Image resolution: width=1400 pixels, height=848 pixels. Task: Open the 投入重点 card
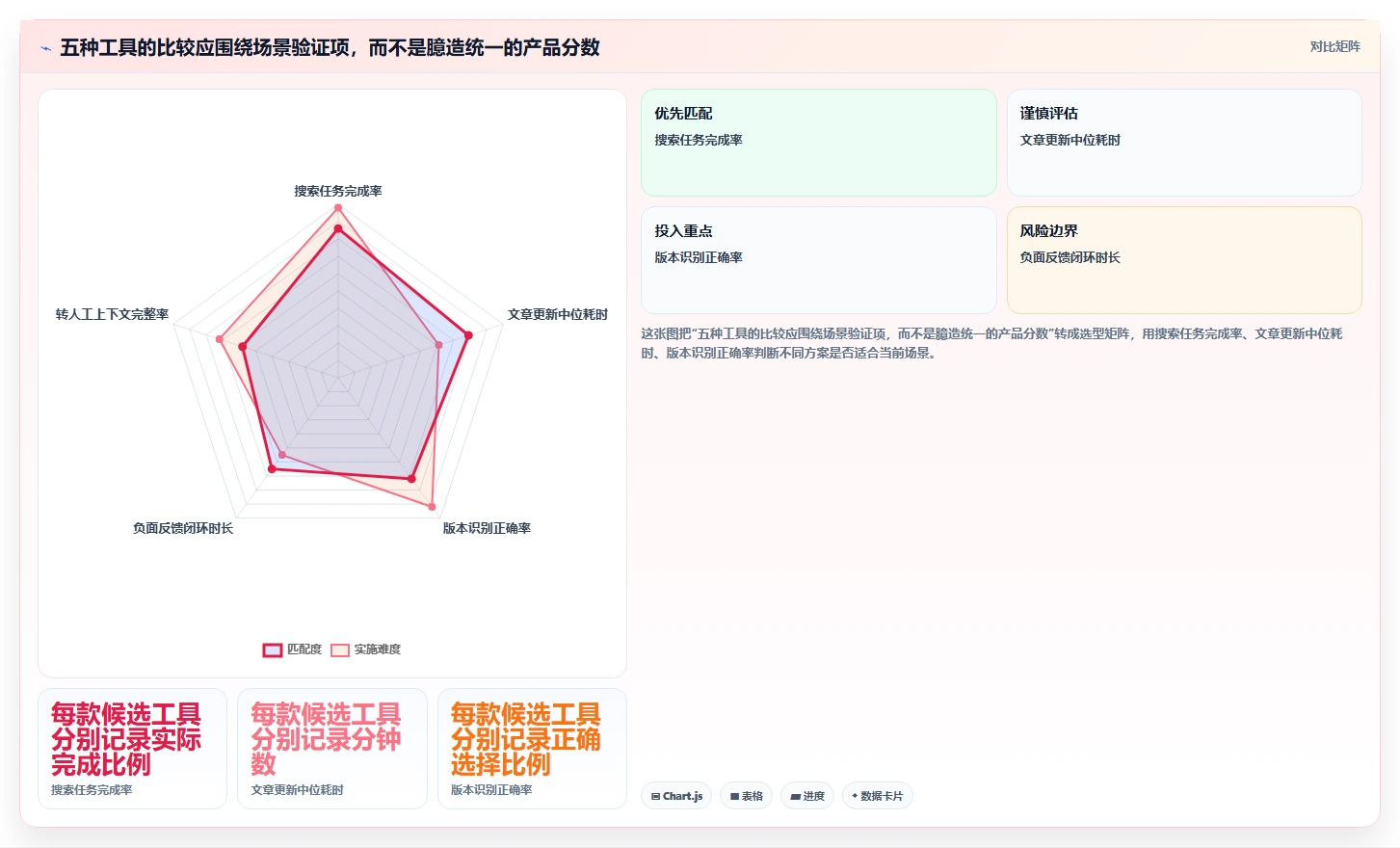(x=819, y=260)
